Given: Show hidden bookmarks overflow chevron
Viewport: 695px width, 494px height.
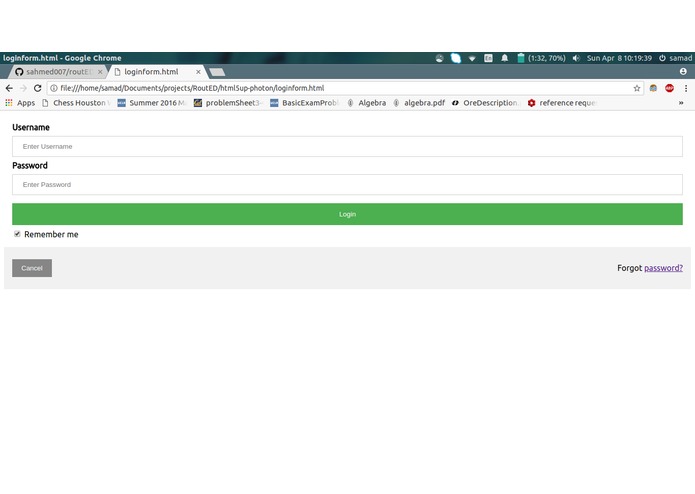Looking at the screenshot, I should pyautogui.click(x=681, y=103).
